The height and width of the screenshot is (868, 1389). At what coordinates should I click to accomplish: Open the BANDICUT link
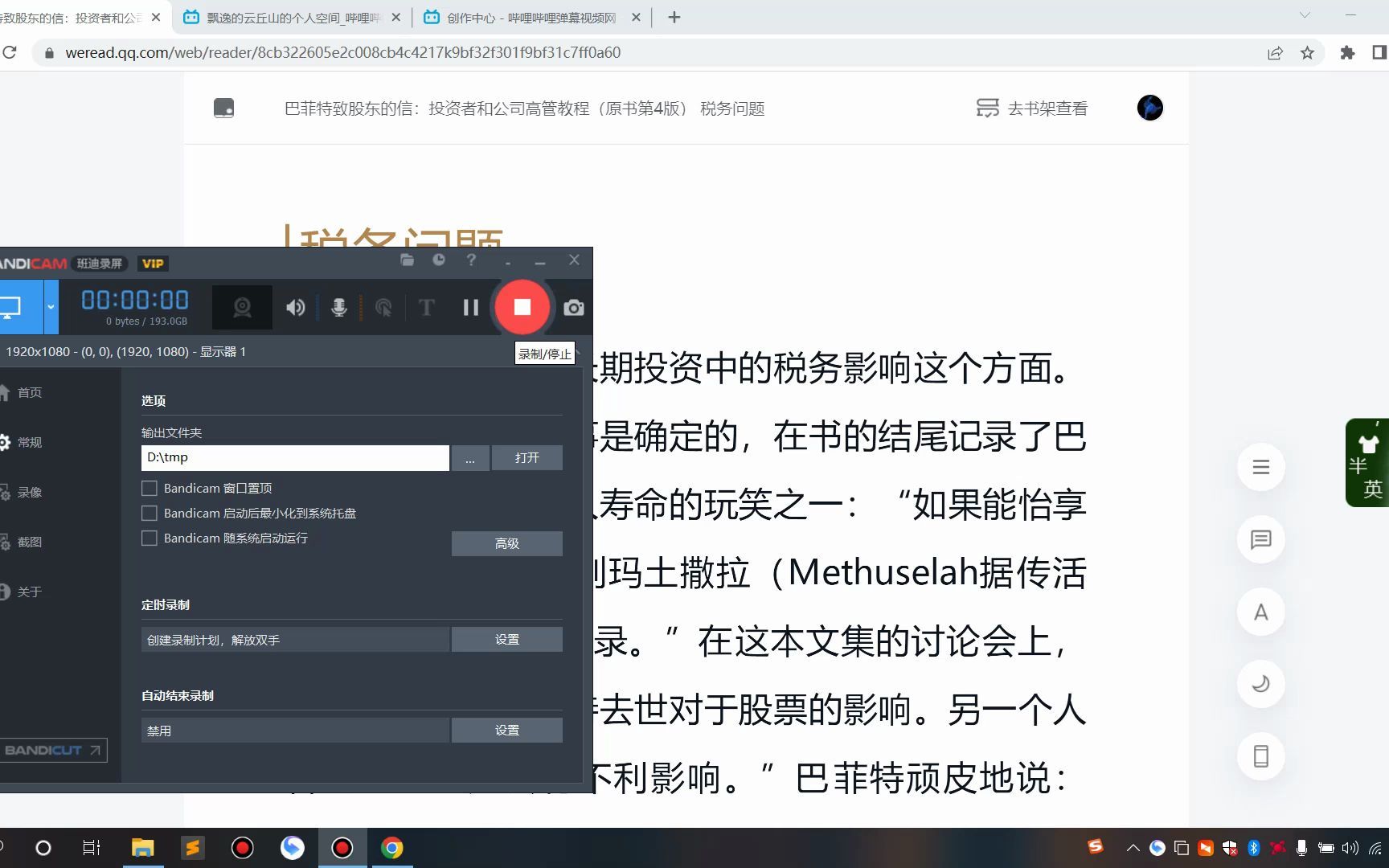(53, 750)
